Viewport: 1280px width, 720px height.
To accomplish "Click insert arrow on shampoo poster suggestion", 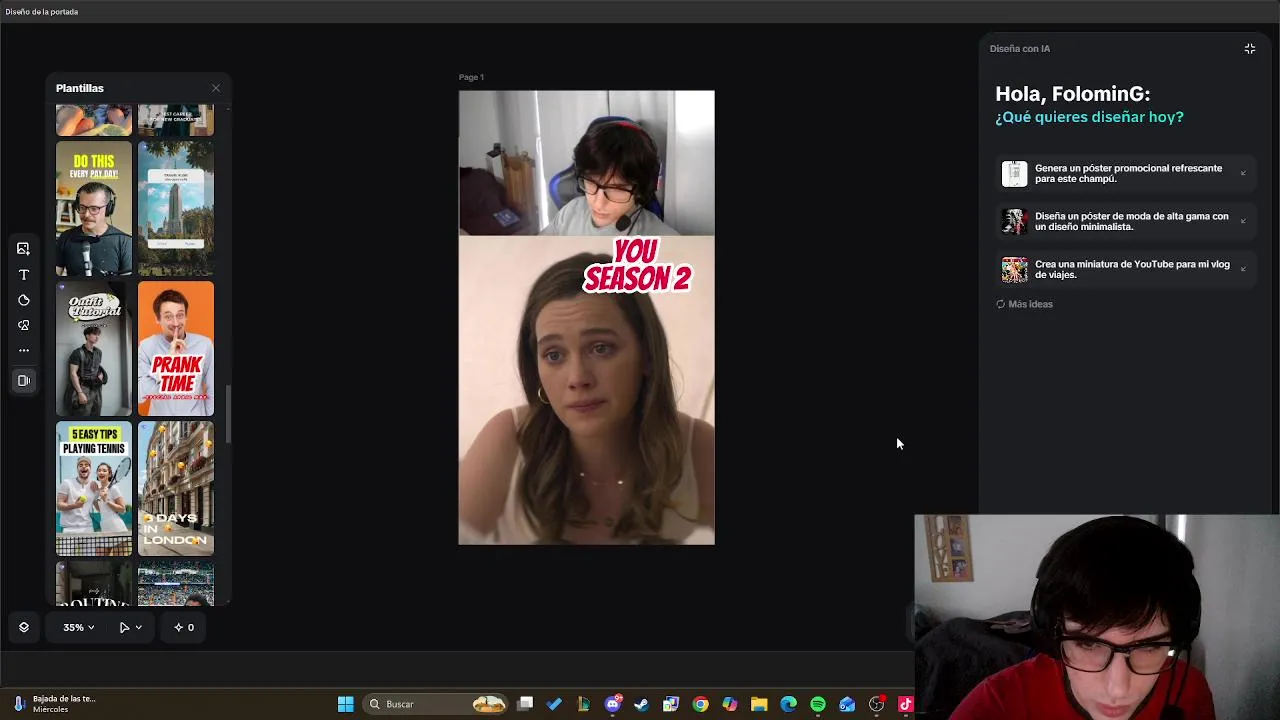I will (x=1243, y=173).
